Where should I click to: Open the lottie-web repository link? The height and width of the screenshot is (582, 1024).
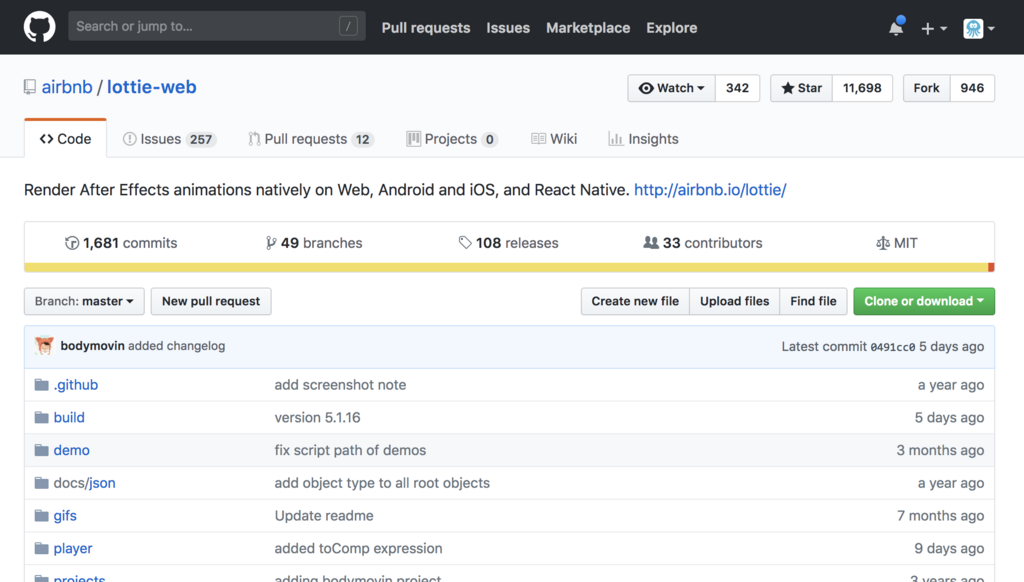point(152,87)
